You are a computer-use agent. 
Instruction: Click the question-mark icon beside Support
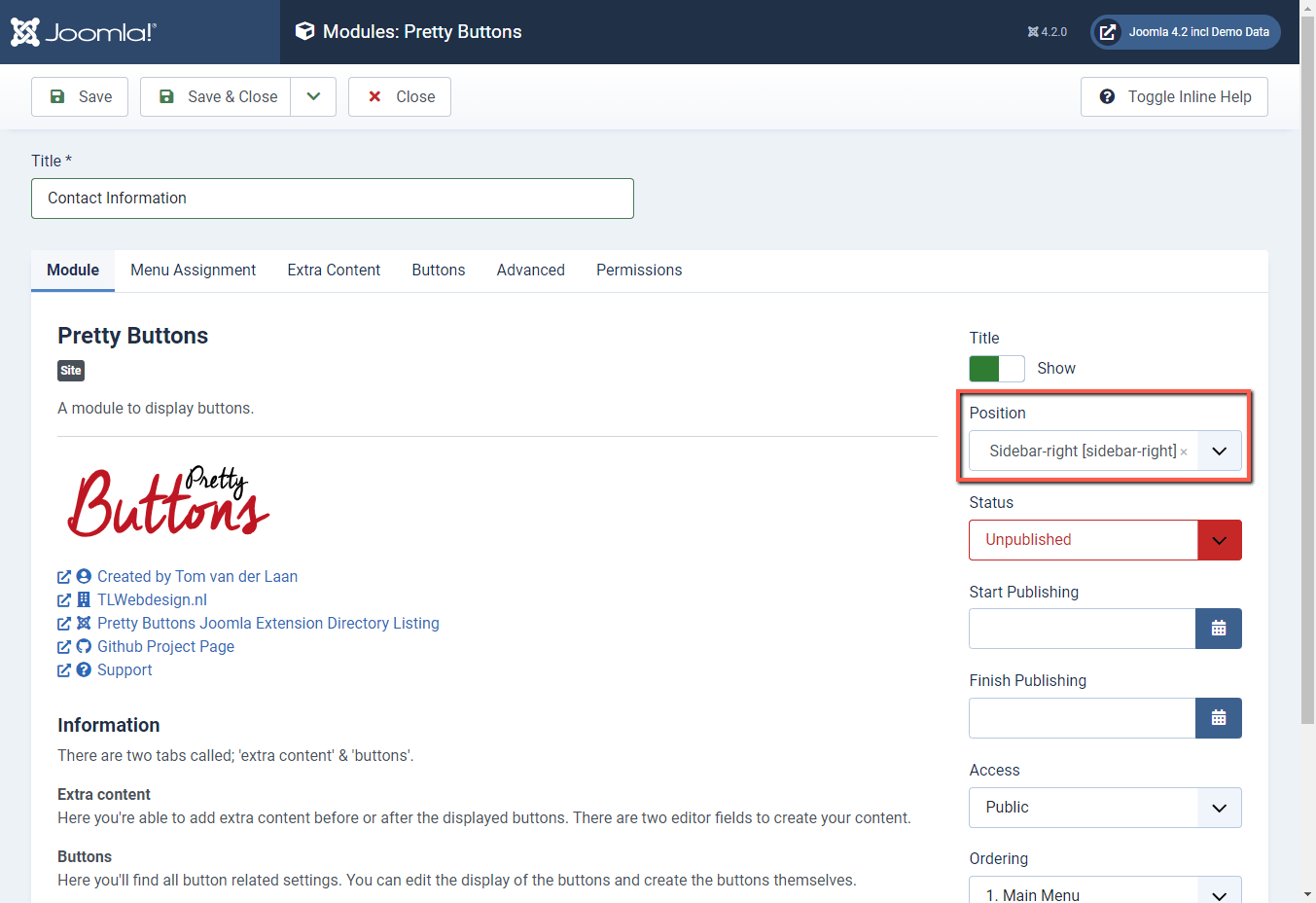click(x=83, y=669)
